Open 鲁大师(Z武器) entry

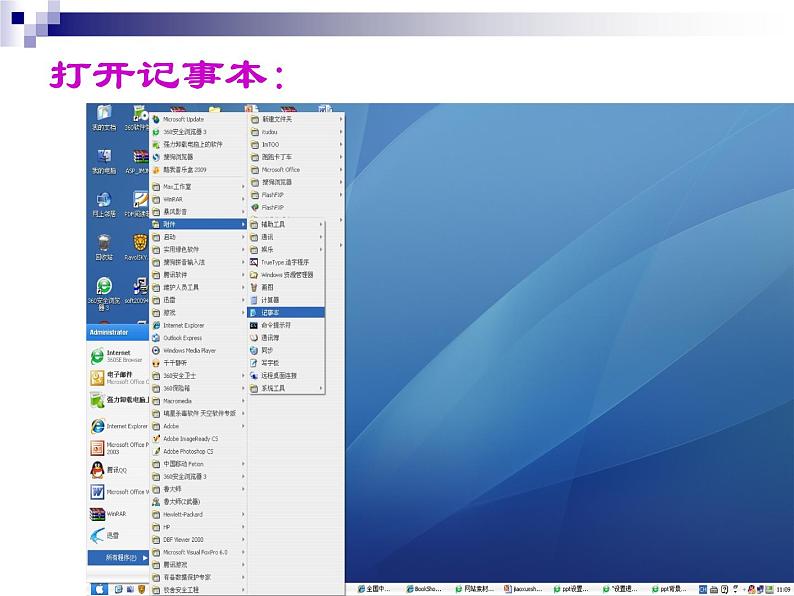click(198, 501)
